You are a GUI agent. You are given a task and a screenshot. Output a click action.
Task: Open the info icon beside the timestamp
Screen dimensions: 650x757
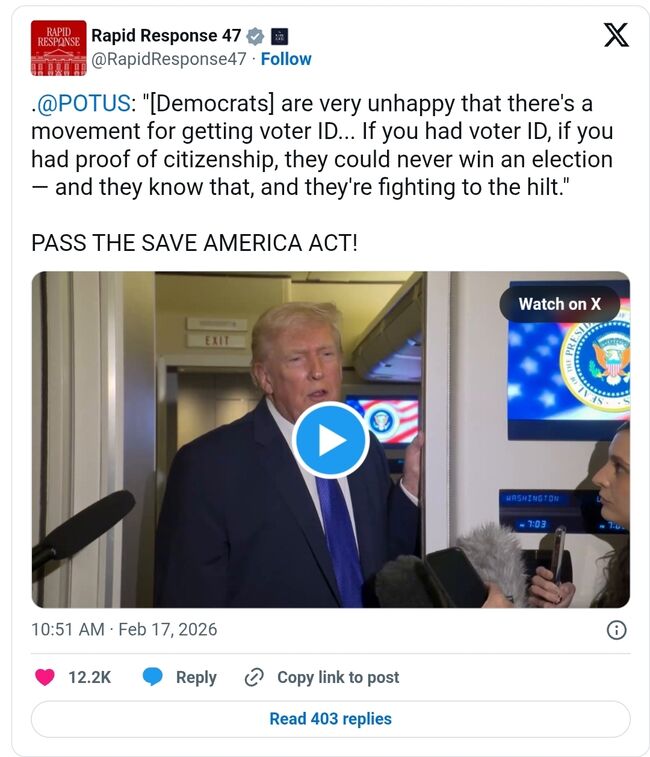[616, 630]
